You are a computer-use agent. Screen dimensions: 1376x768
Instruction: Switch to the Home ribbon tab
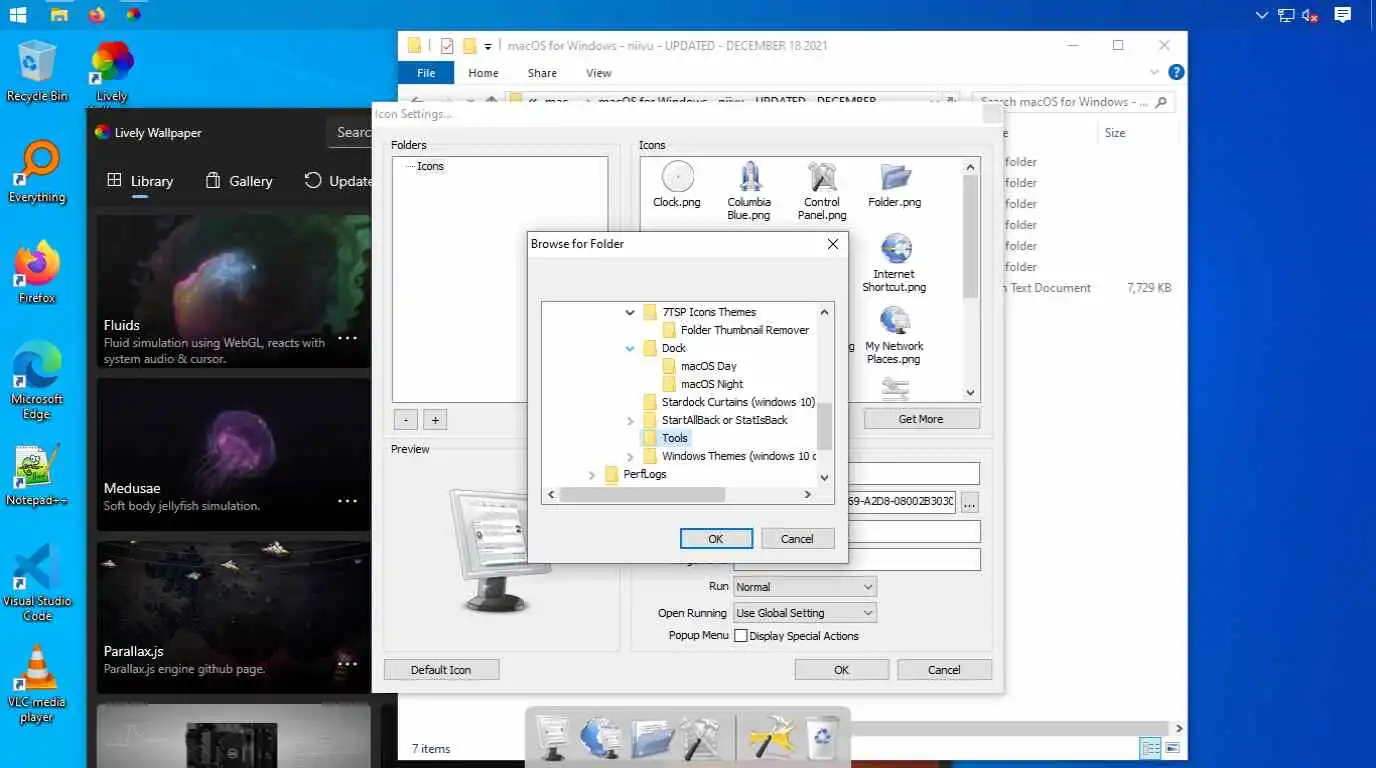click(x=483, y=73)
